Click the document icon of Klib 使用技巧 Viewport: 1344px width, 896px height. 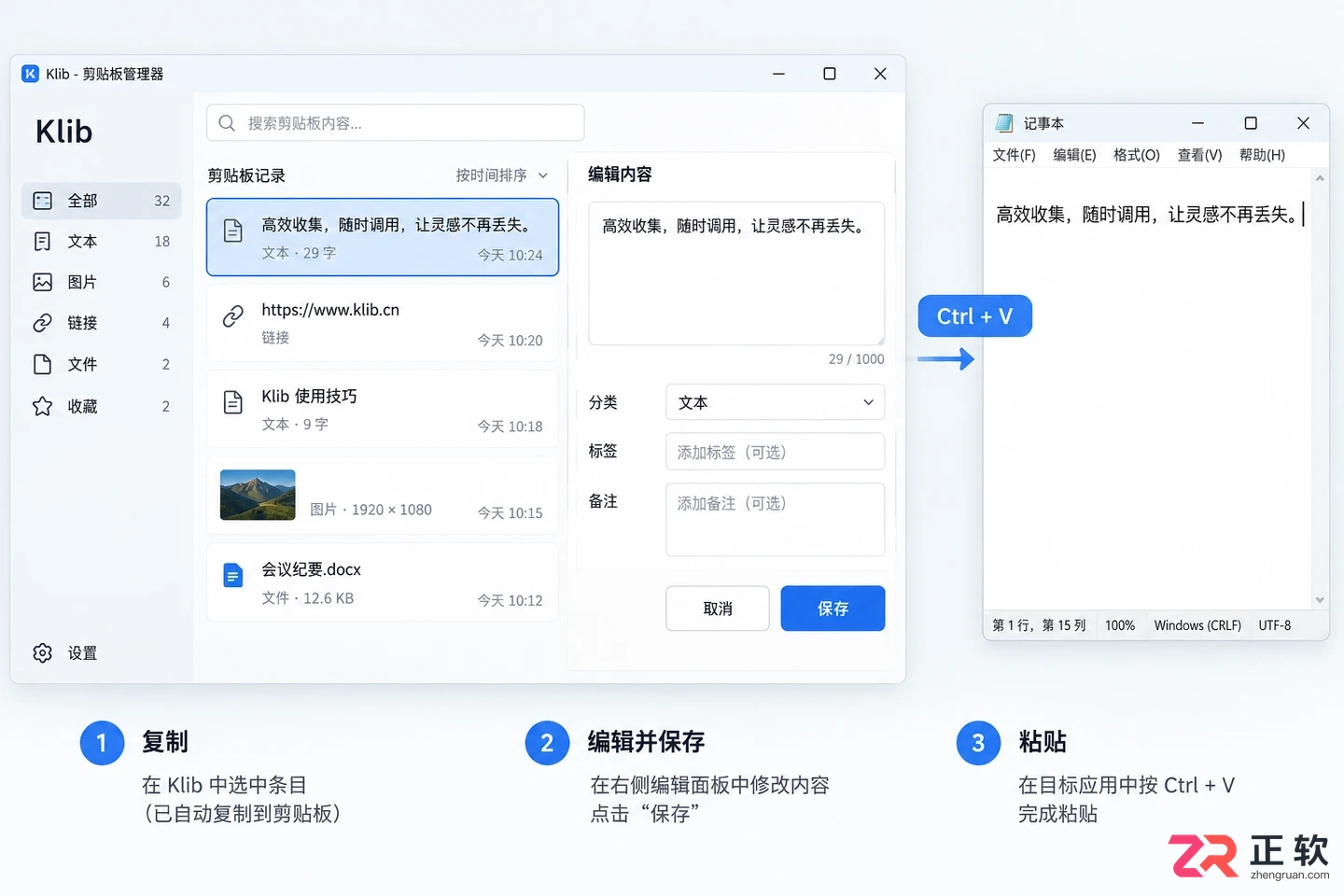pos(233,402)
